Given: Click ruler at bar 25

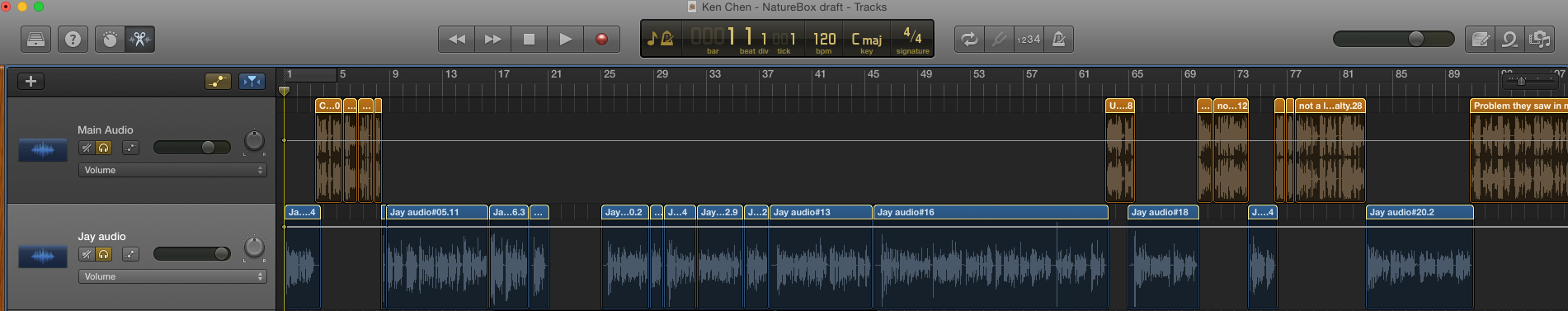Looking at the screenshot, I should (x=610, y=74).
